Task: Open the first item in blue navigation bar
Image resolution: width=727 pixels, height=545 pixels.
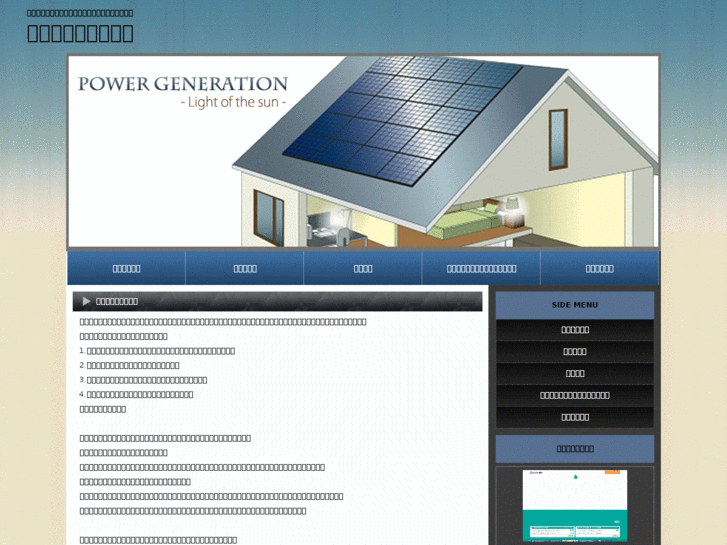Action: pyautogui.click(x=126, y=268)
